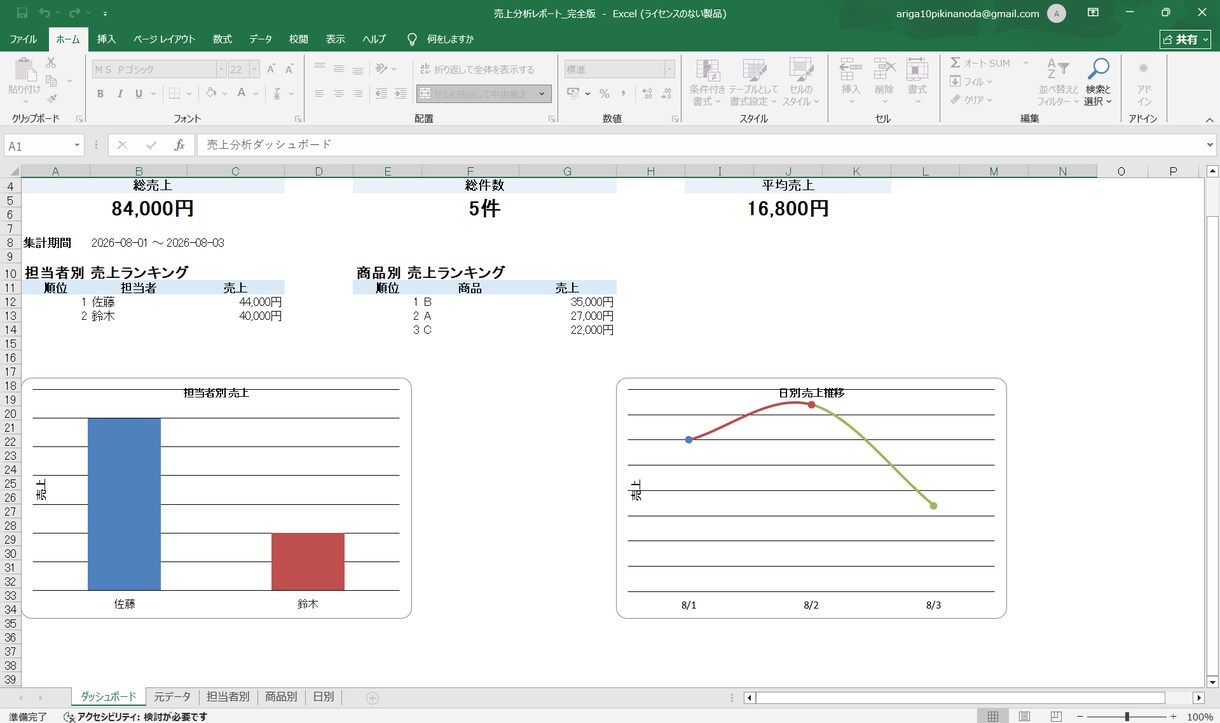The width and height of the screenshot is (1220, 723).
Task: Click the Save icon in title bar
Action: pyautogui.click(x=22, y=13)
